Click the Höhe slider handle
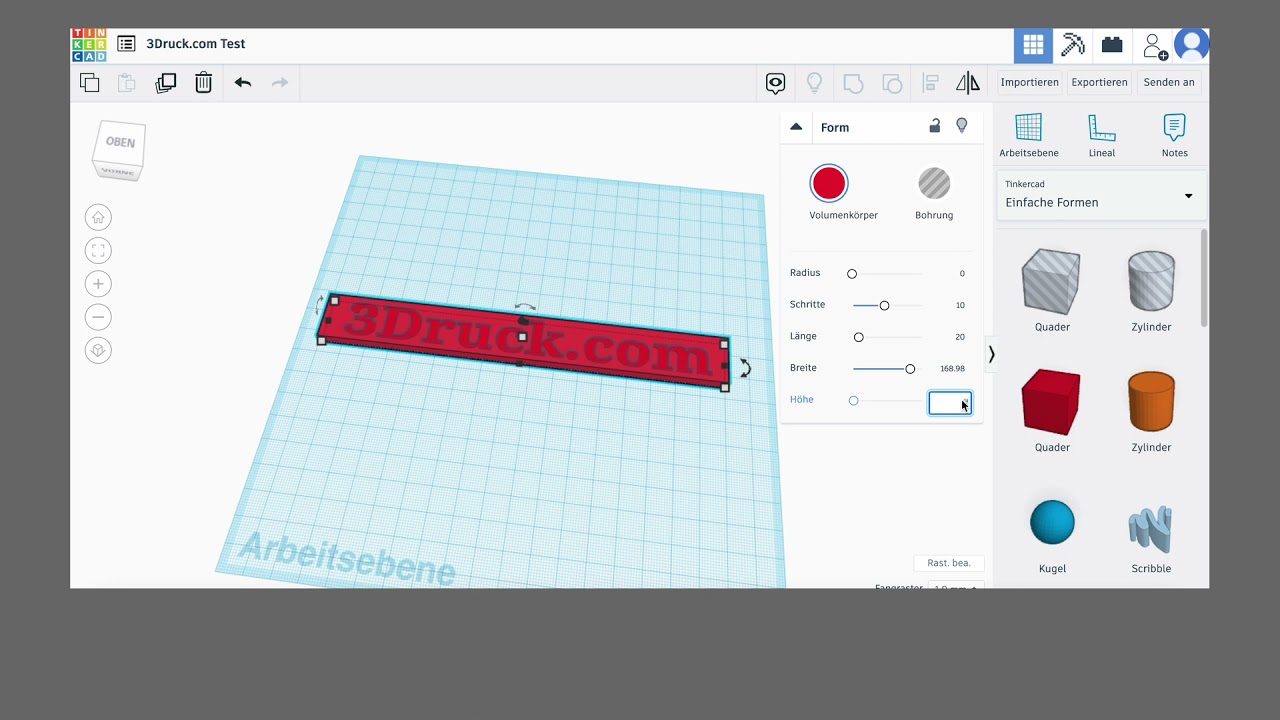The image size is (1280, 720). coord(853,401)
